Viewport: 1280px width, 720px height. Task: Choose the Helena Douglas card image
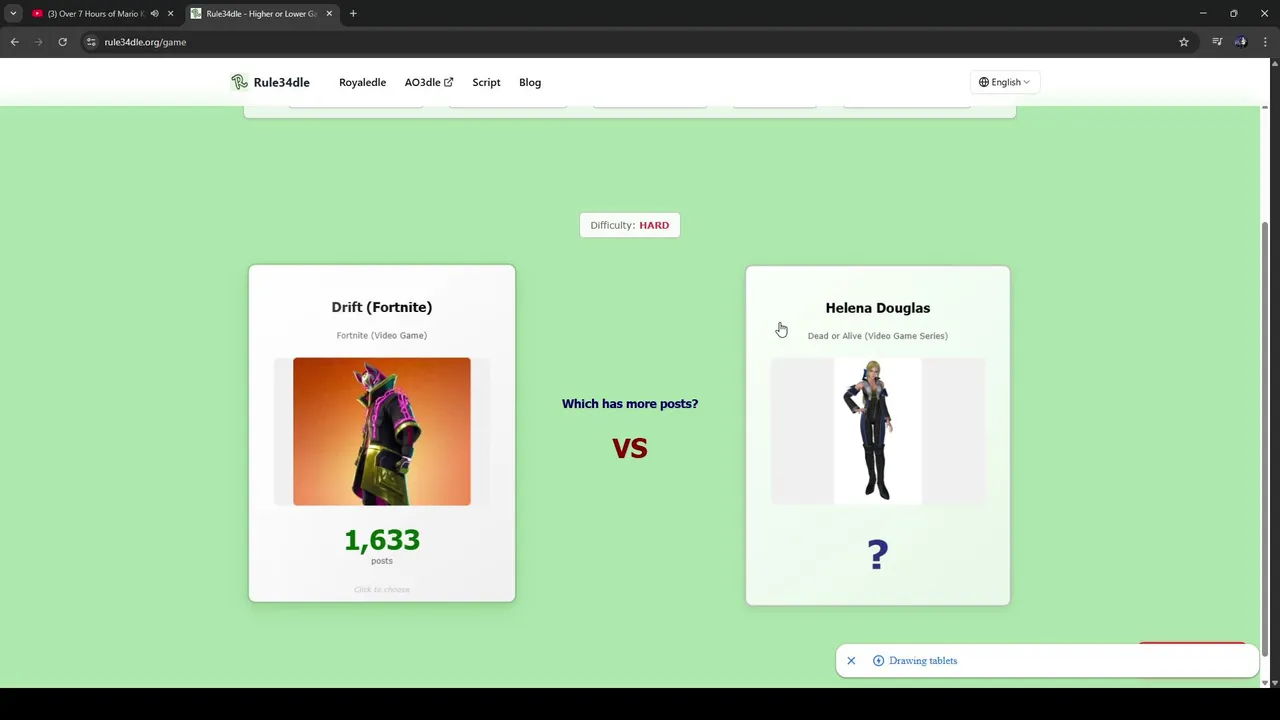(877, 430)
